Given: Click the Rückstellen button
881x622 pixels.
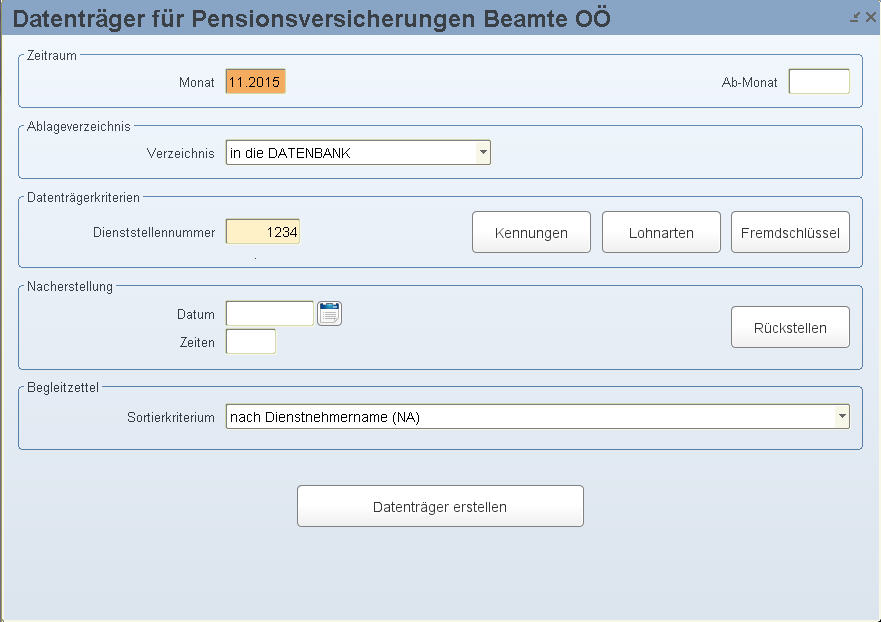Looking at the screenshot, I should click(x=790, y=327).
